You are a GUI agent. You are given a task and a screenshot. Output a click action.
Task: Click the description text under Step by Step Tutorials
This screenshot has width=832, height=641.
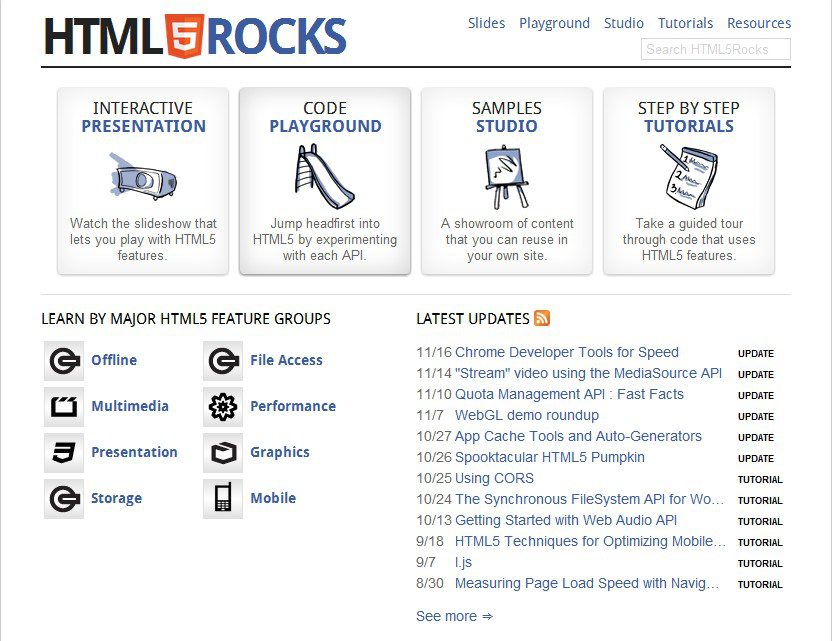(x=689, y=239)
